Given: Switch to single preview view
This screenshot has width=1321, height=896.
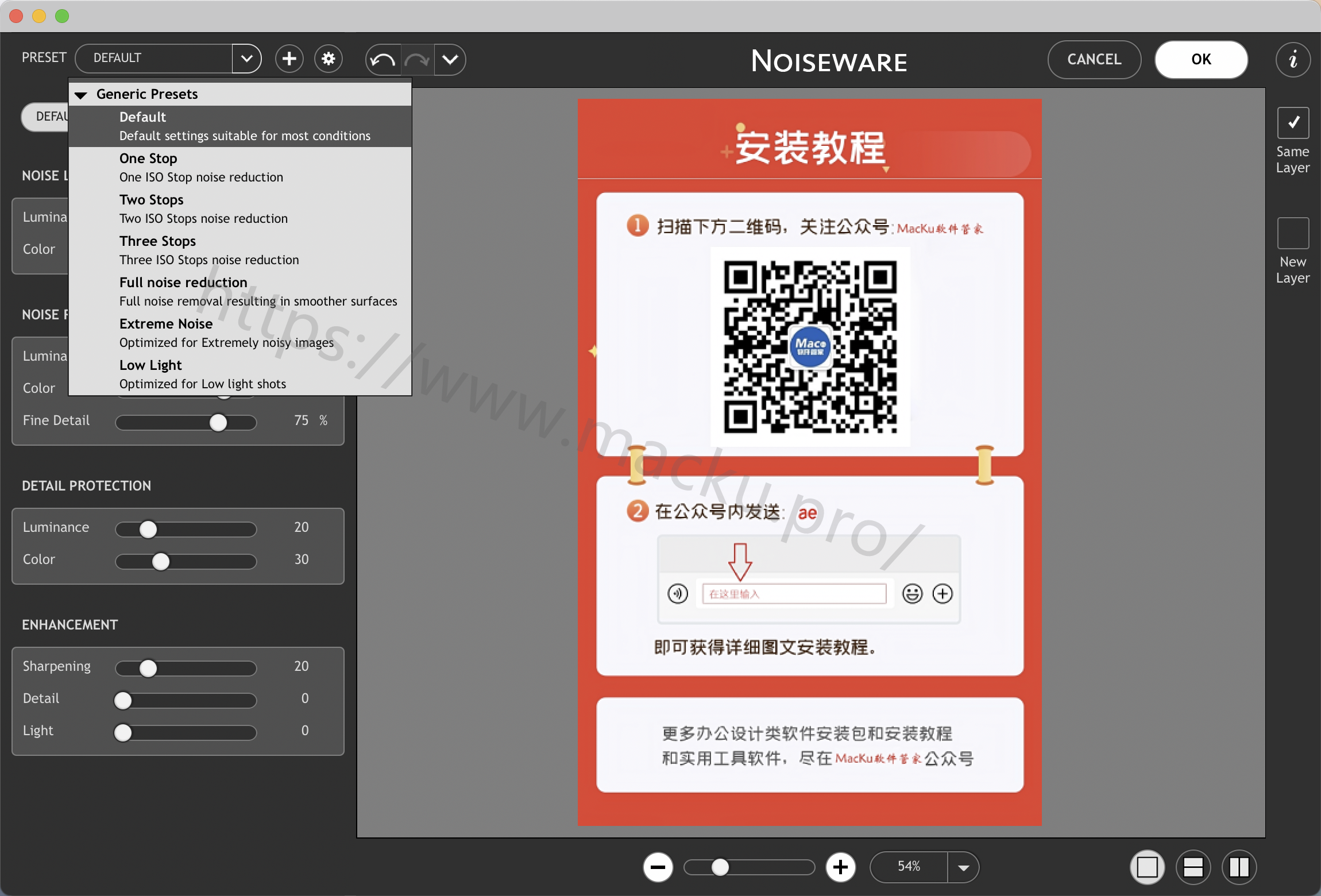Looking at the screenshot, I should click(x=1148, y=867).
